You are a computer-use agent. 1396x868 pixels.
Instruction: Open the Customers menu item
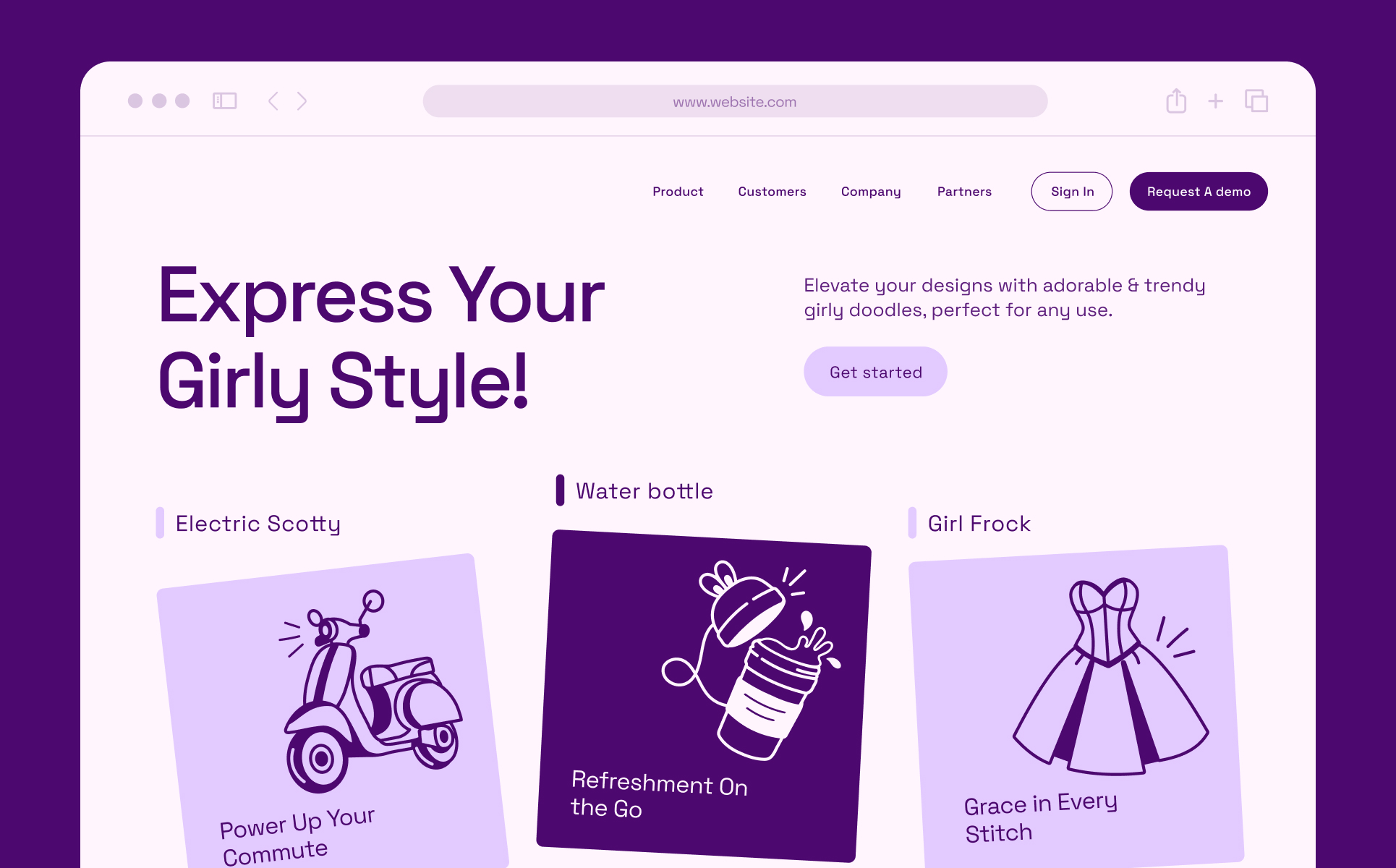772,192
